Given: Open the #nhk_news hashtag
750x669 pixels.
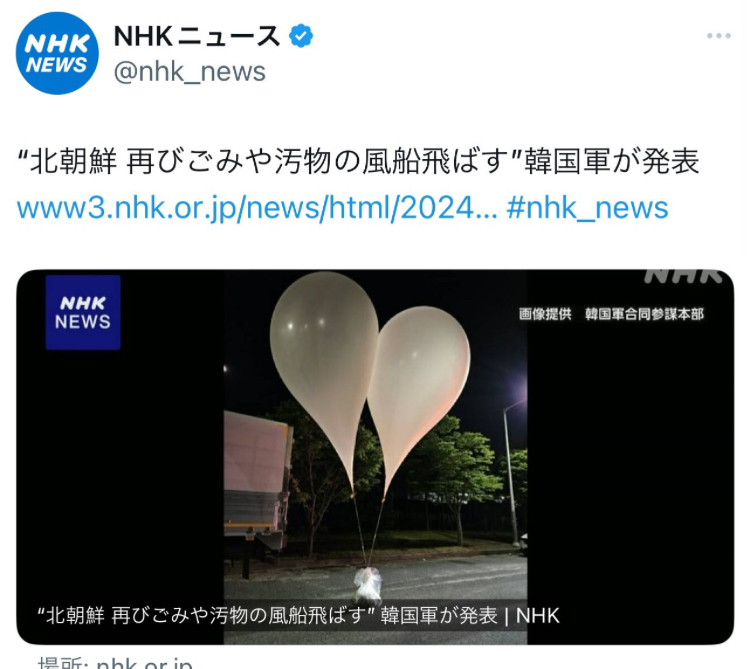Looking at the screenshot, I should click(x=587, y=208).
